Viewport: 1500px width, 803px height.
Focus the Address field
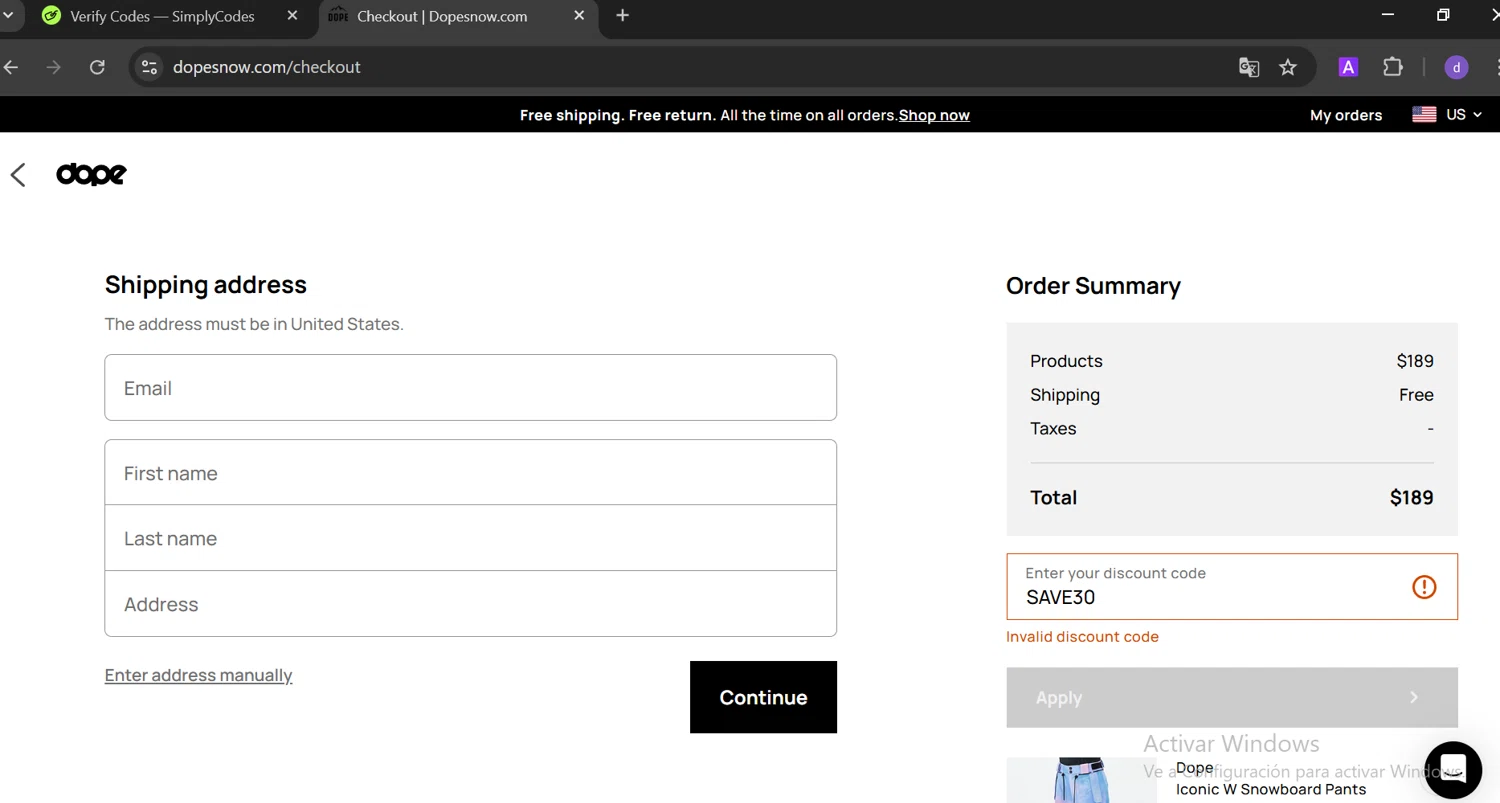(x=470, y=604)
